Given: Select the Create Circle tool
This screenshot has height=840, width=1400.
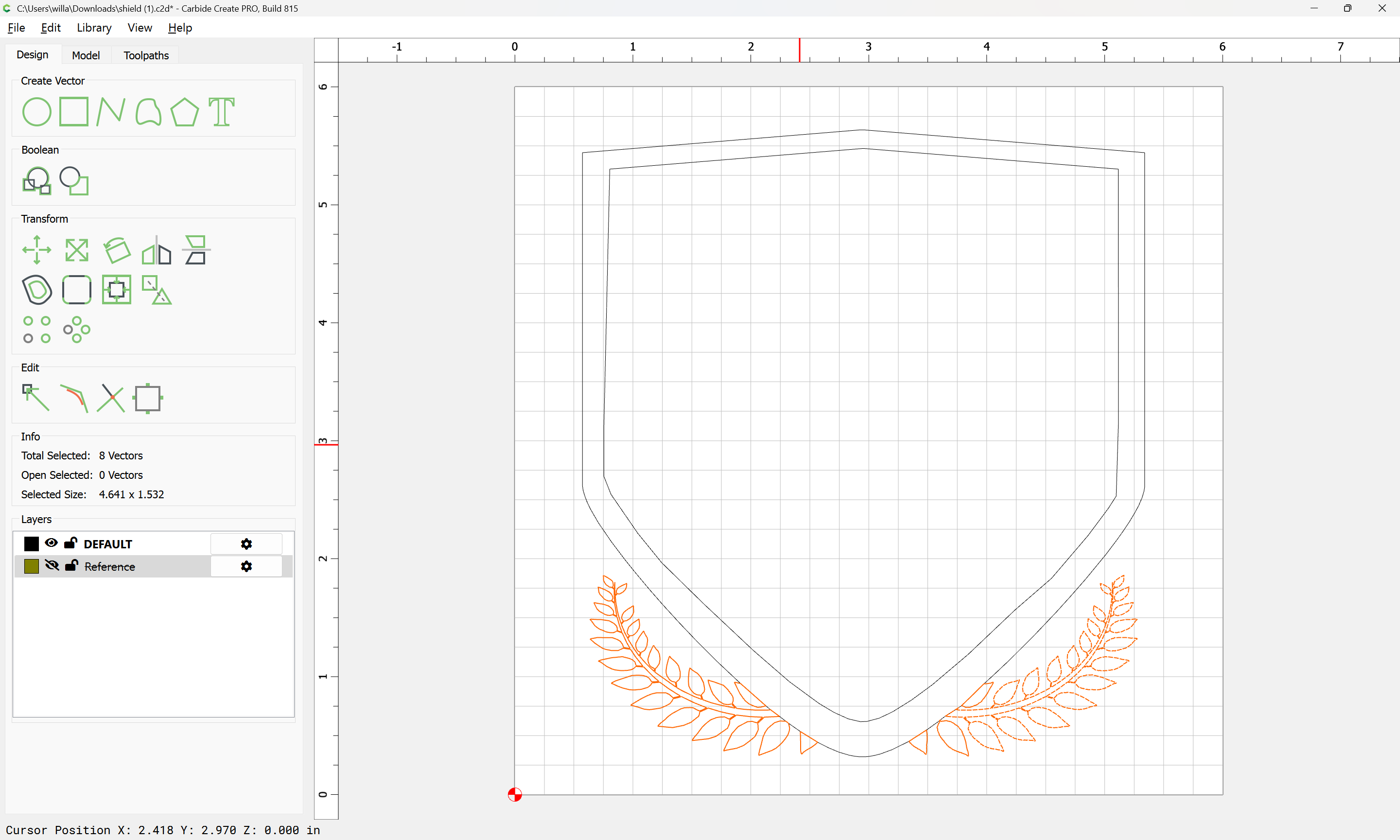Looking at the screenshot, I should pyautogui.click(x=37, y=111).
